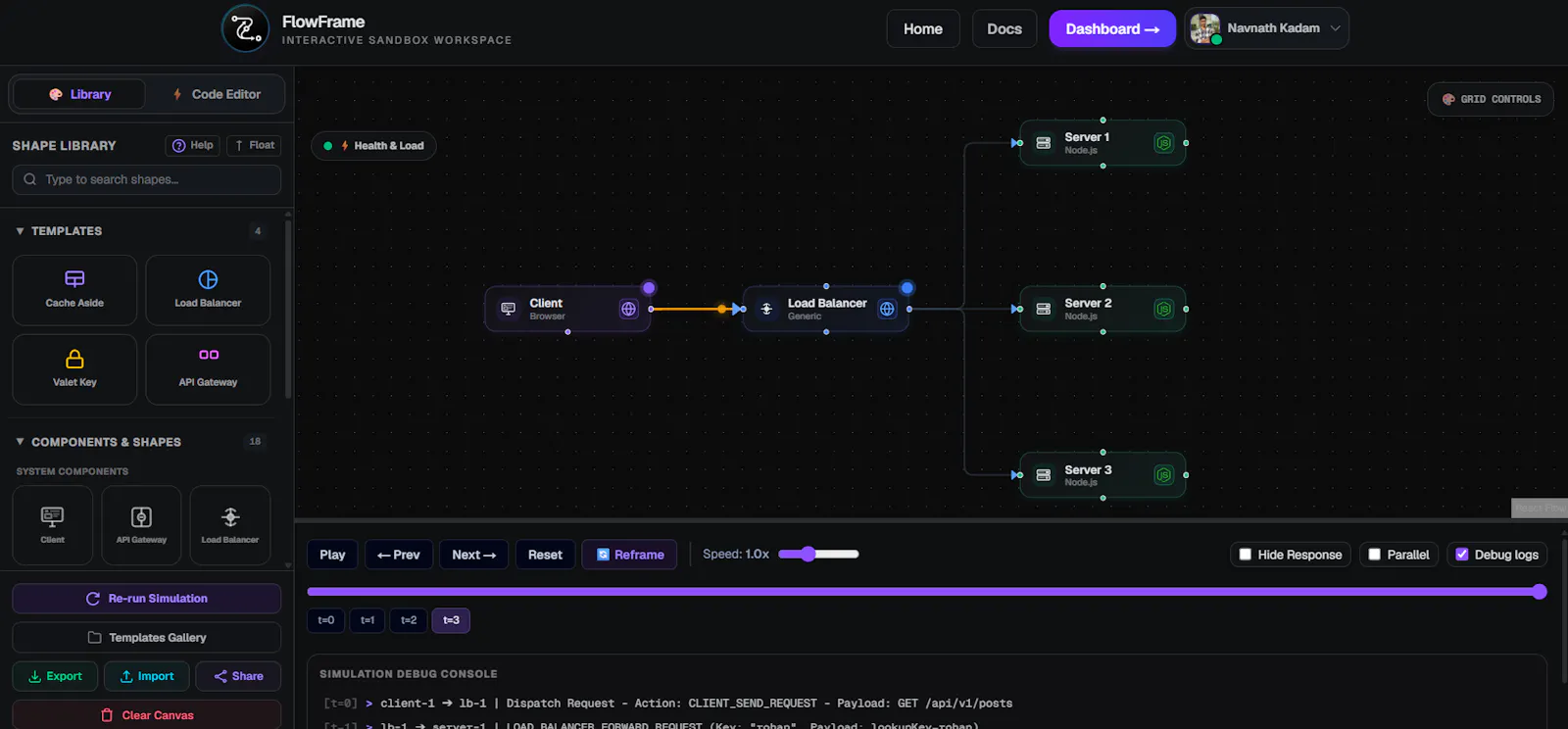Select the t=3 step marker
The width and height of the screenshot is (1568, 729).
tap(451, 620)
